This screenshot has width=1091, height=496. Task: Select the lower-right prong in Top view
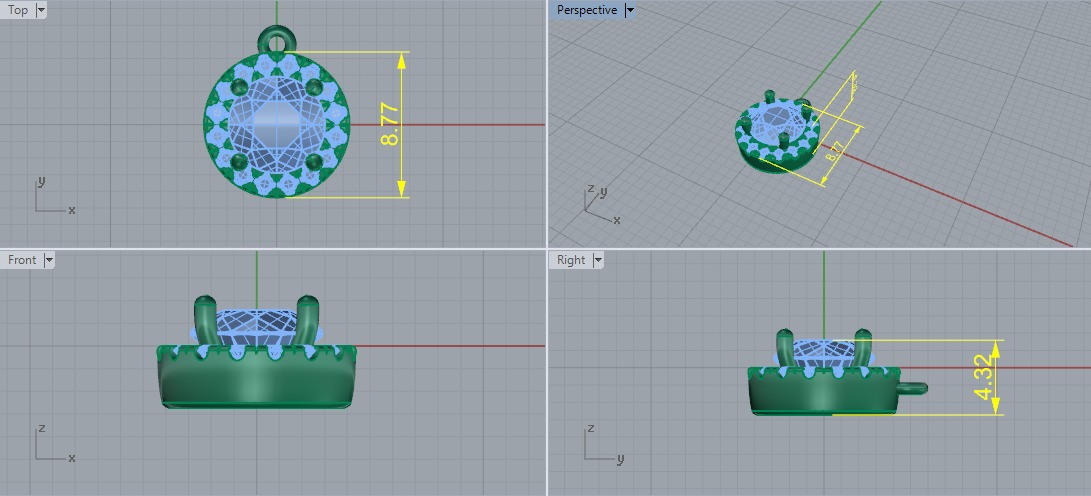point(314,162)
